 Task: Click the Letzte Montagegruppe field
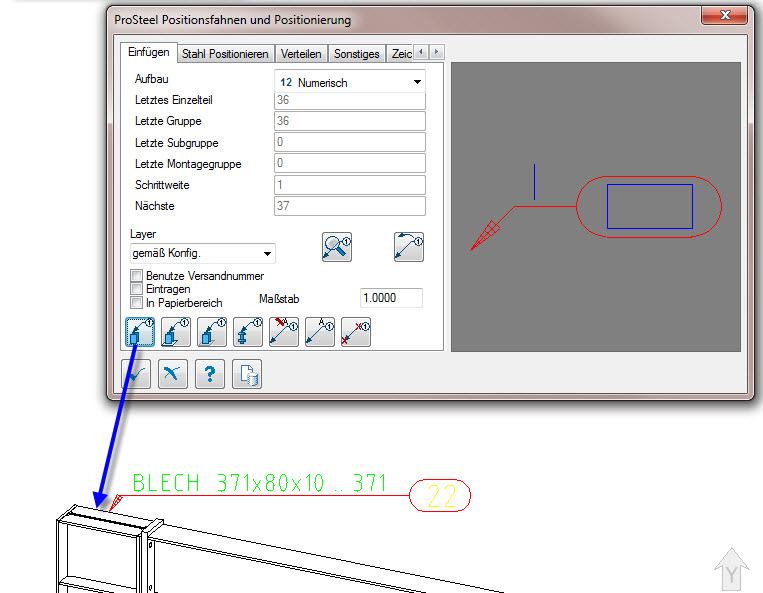(x=350, y=163)
